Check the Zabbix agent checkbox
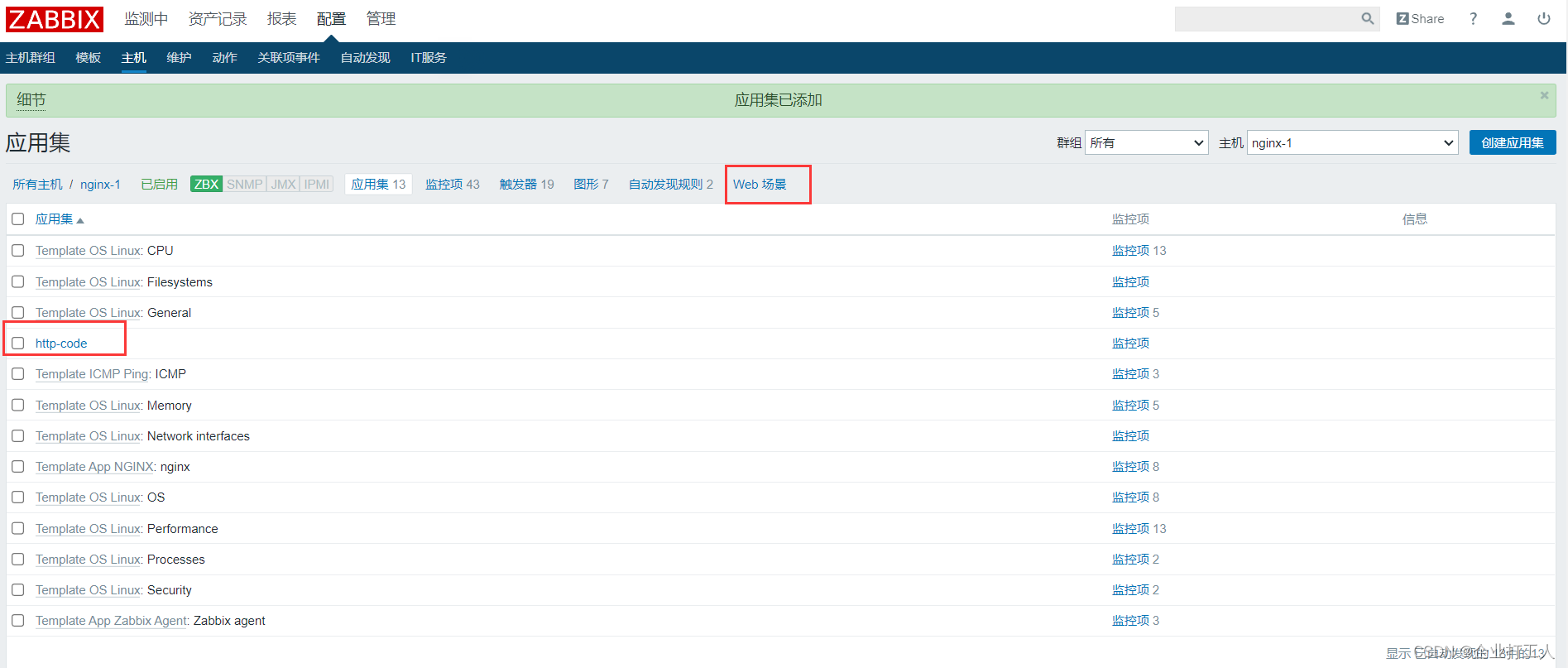 click(18, 621)
